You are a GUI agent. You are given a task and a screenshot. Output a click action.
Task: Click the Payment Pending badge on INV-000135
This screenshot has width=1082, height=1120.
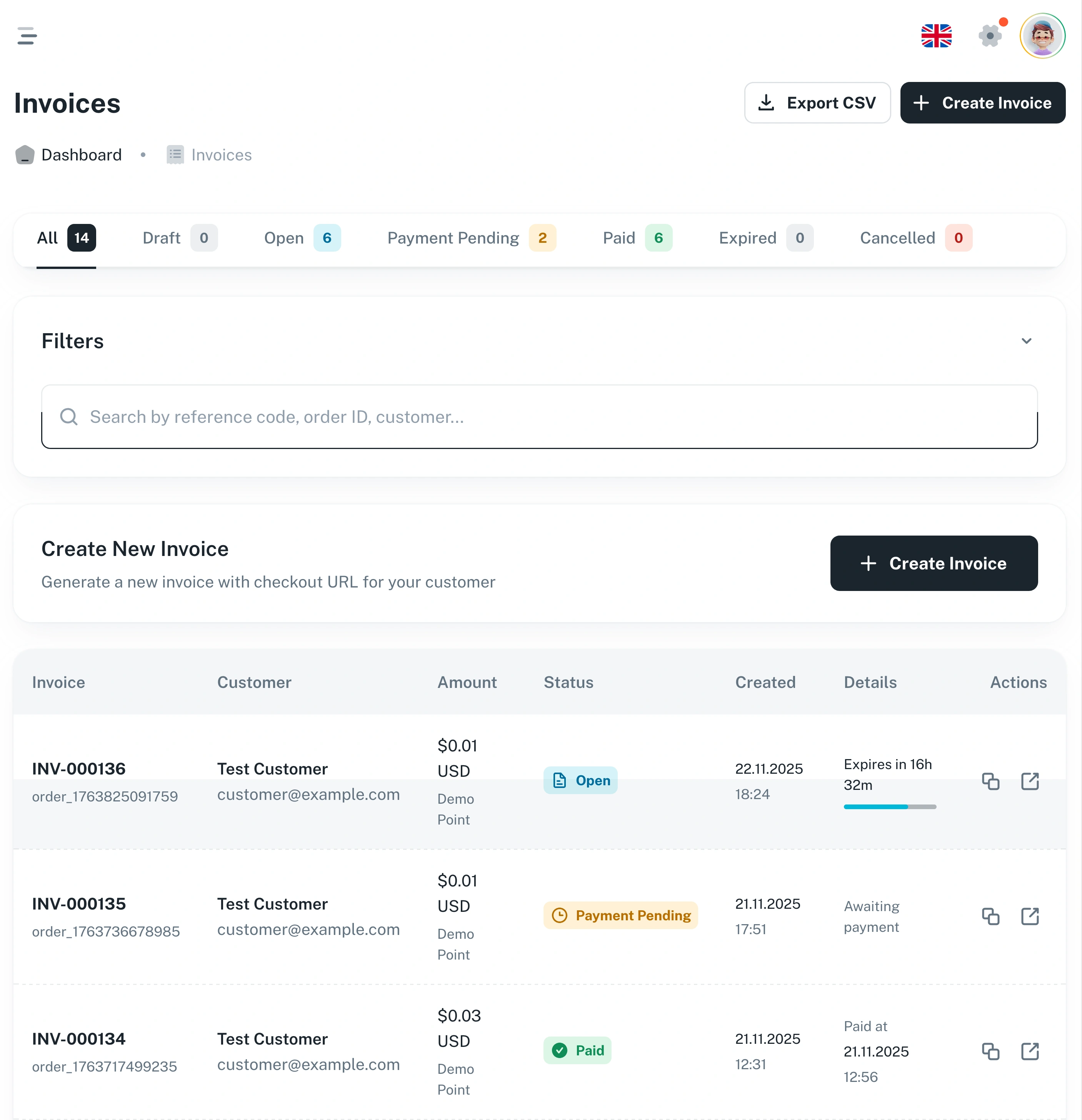[x=620, y=915]
